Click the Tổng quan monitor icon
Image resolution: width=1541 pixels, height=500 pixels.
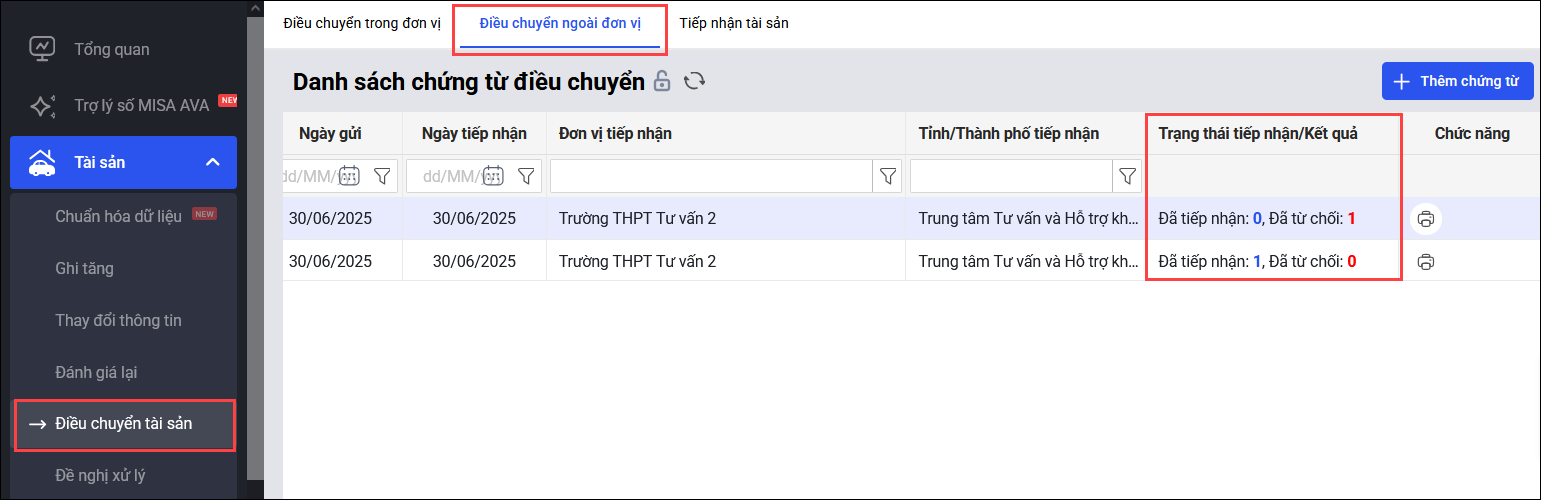coord(42,49)
